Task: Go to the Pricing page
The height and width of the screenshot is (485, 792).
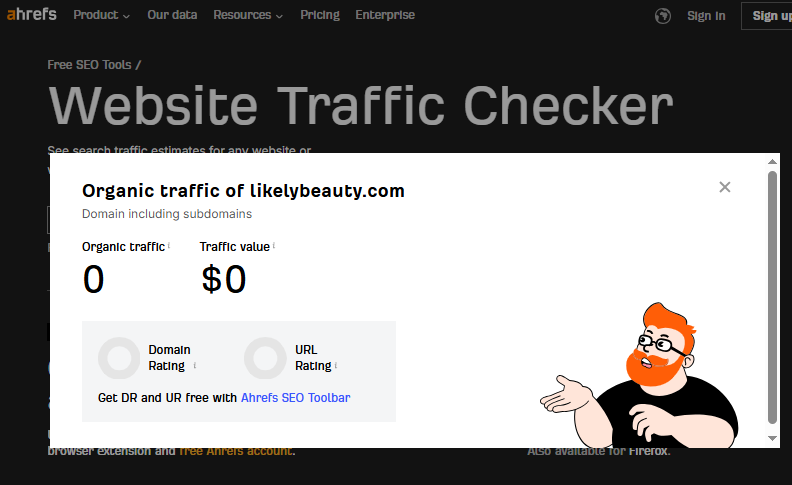Action: point(320,15)
